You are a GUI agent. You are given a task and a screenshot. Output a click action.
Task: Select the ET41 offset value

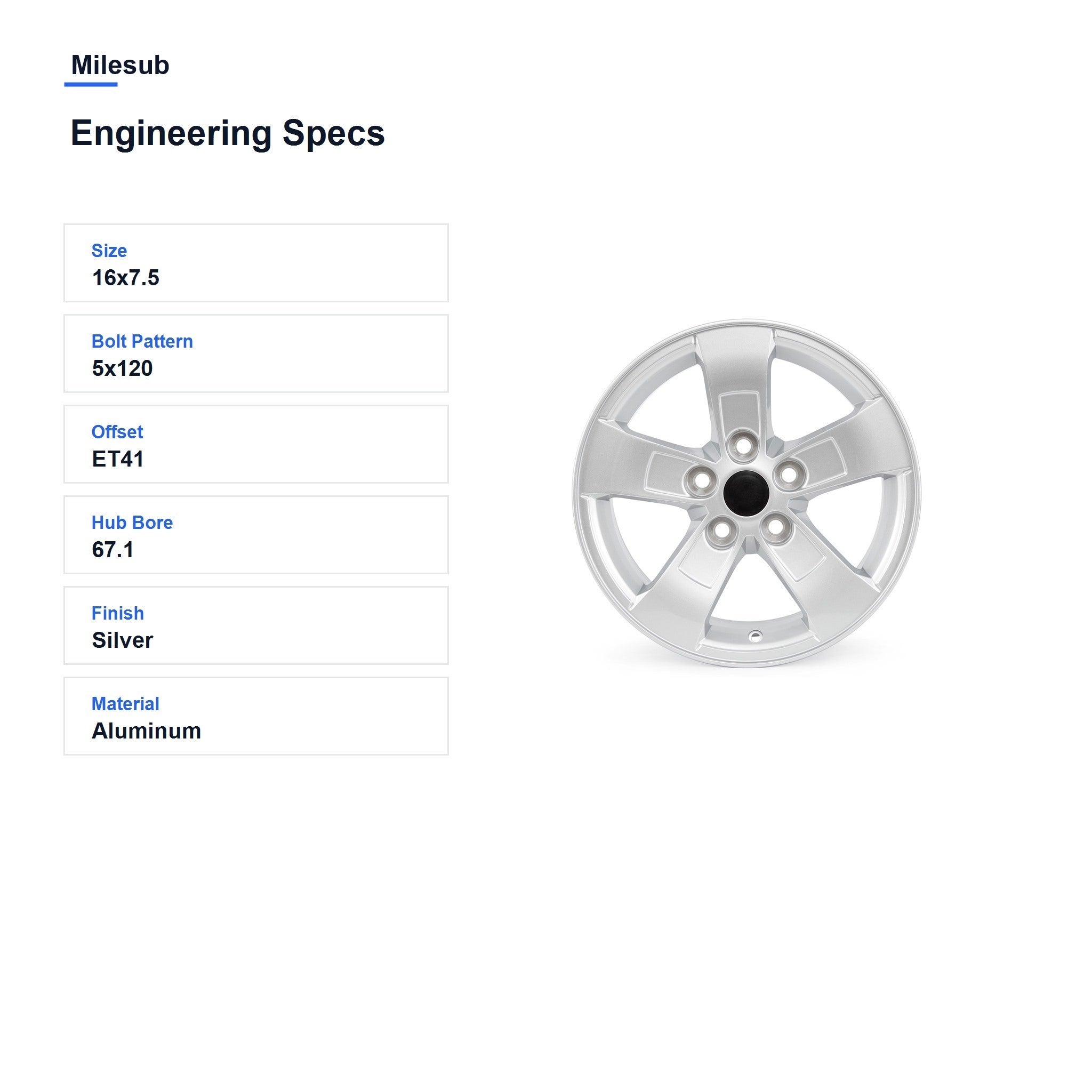117,459
